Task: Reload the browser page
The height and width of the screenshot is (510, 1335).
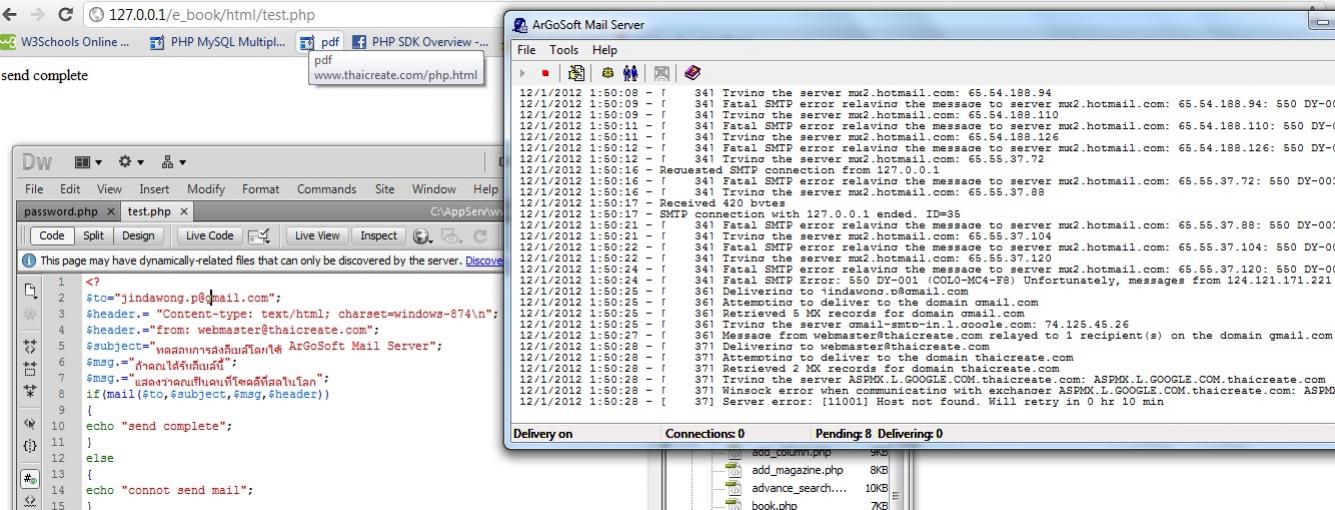Action: click(x=66, y=15)
